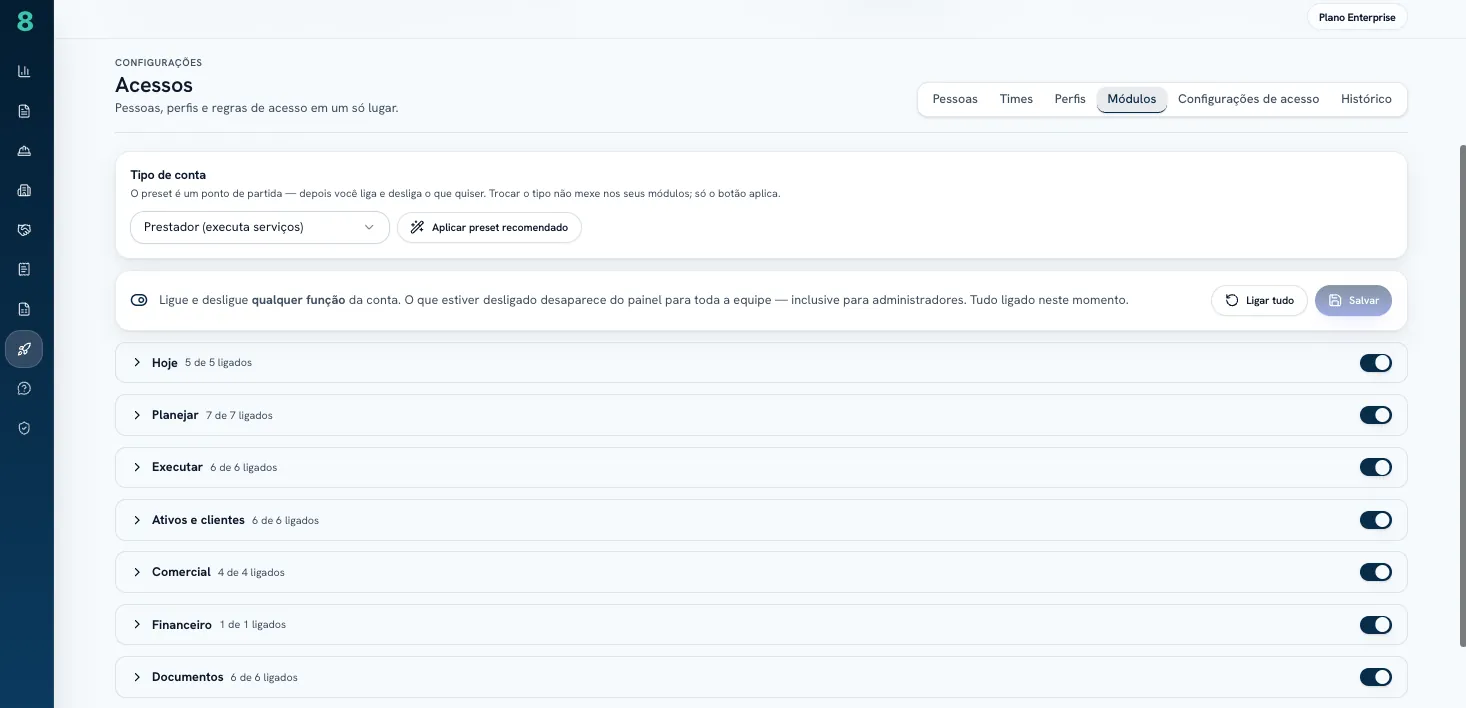Click the "Tipo de conta" heading
The image size is (1466, 708).
(x=168, y=175)
